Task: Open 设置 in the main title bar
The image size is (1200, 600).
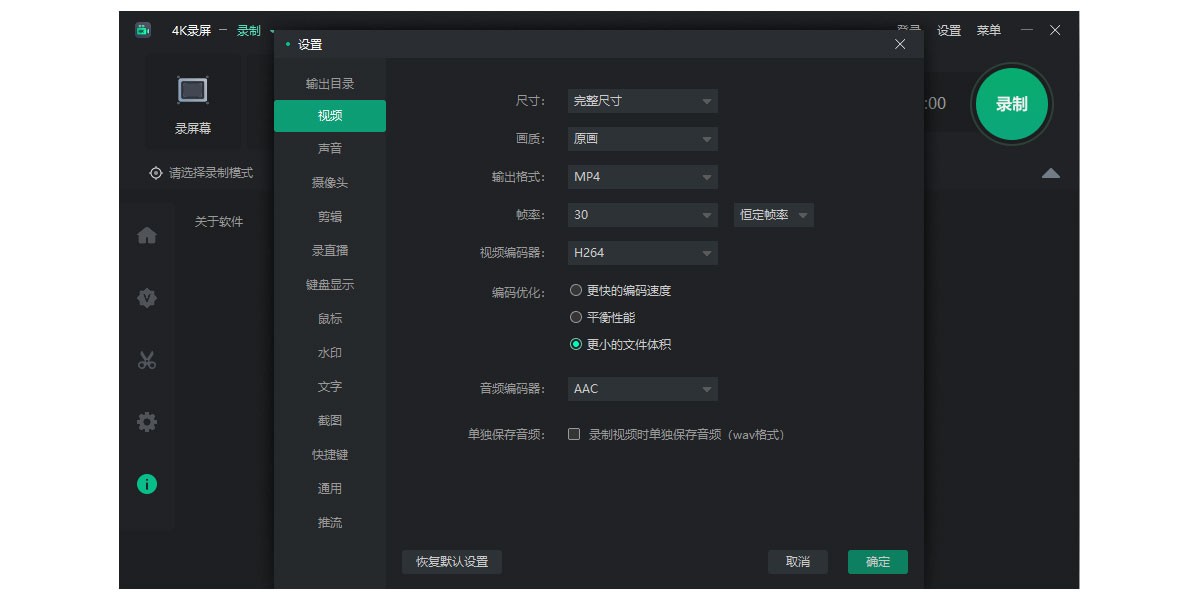Action: [949, 30]
